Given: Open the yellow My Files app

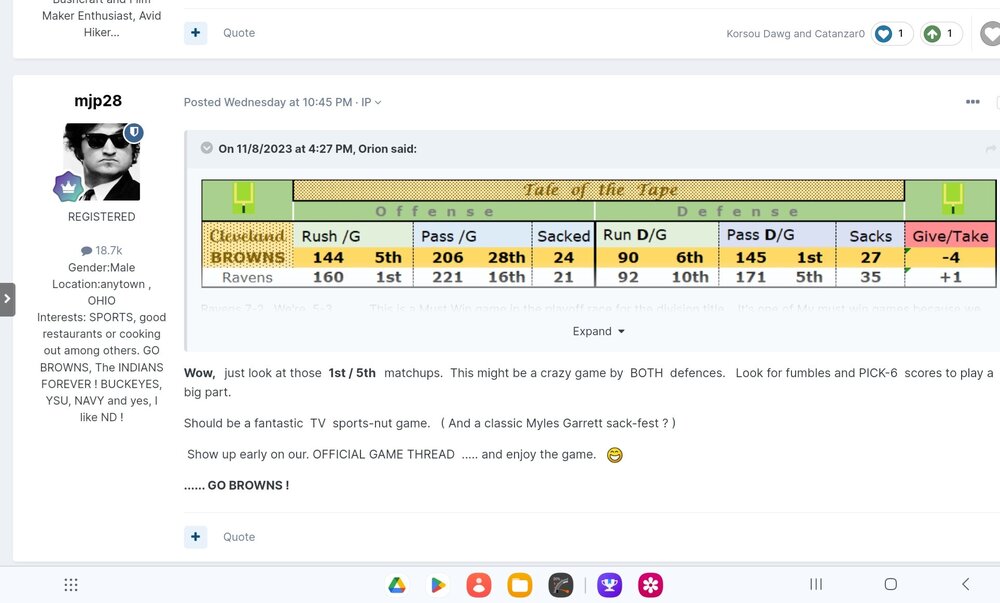Looking at the screenshot, I should coord(520,585).
